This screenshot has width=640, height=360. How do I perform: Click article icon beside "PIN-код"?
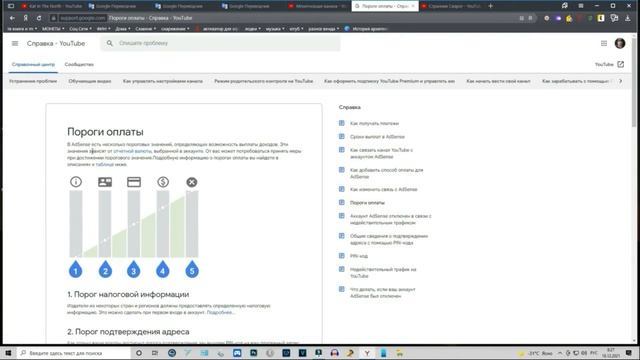342,256
